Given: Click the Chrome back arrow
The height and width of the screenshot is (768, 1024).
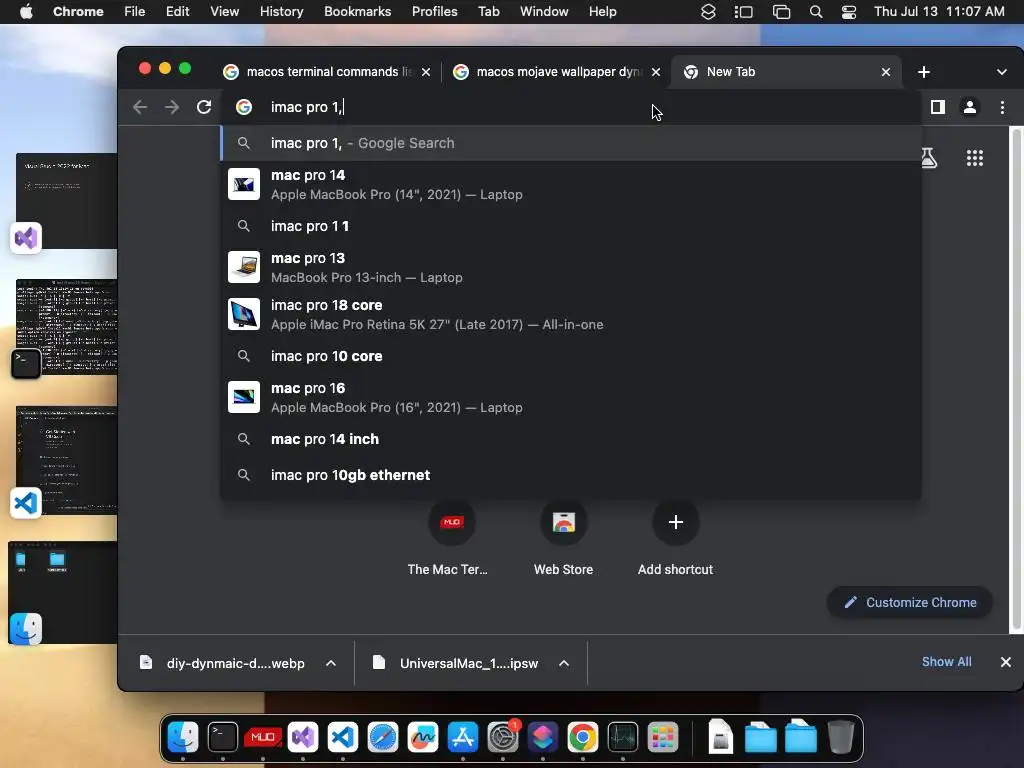Looking at the screenshot, I should [140, 107].
